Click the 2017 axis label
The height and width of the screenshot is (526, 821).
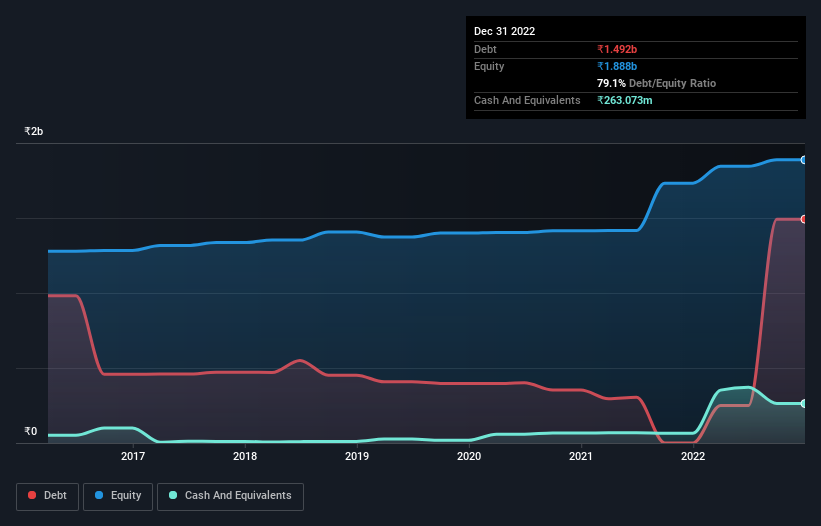(x=133, y=456)
